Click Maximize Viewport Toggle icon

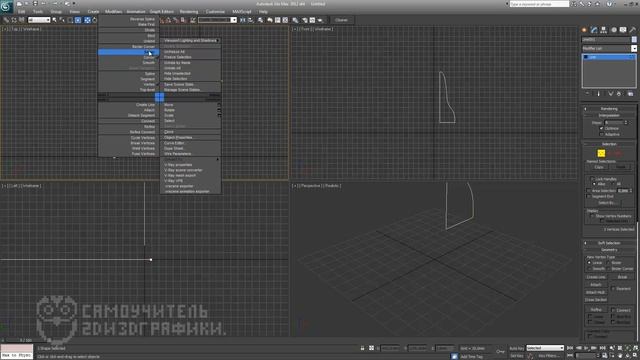pyautogui.click(x=636, y=356)
